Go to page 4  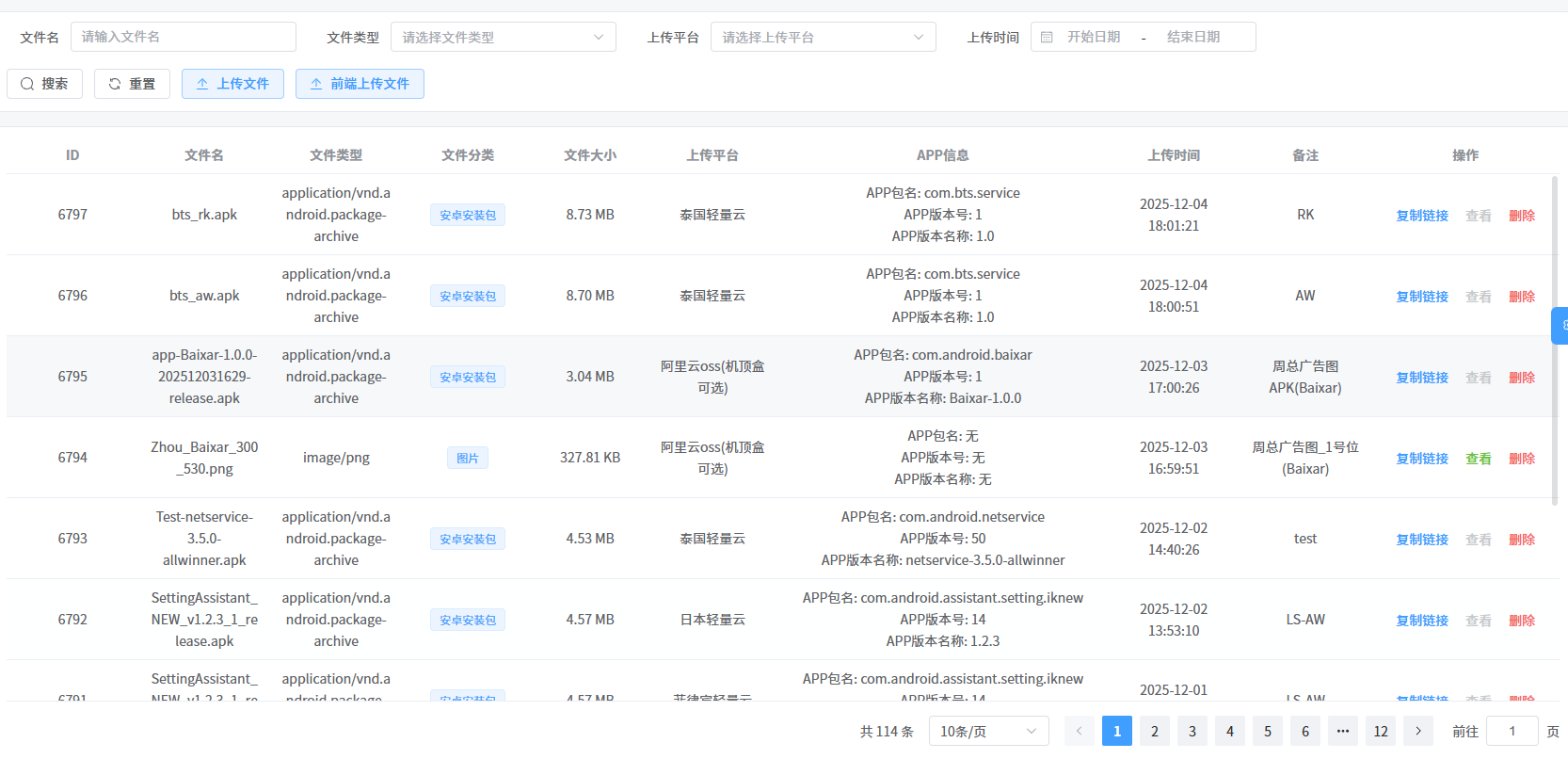(x=1230, y=731)
